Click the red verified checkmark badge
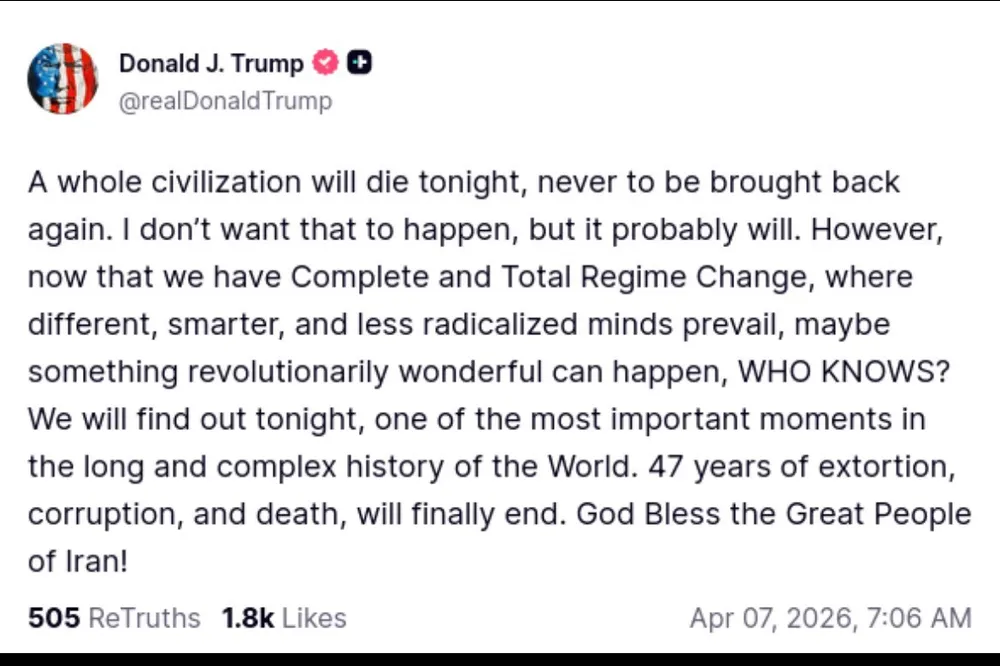This screenshot has width=1000, height=666. pos(326,63)
